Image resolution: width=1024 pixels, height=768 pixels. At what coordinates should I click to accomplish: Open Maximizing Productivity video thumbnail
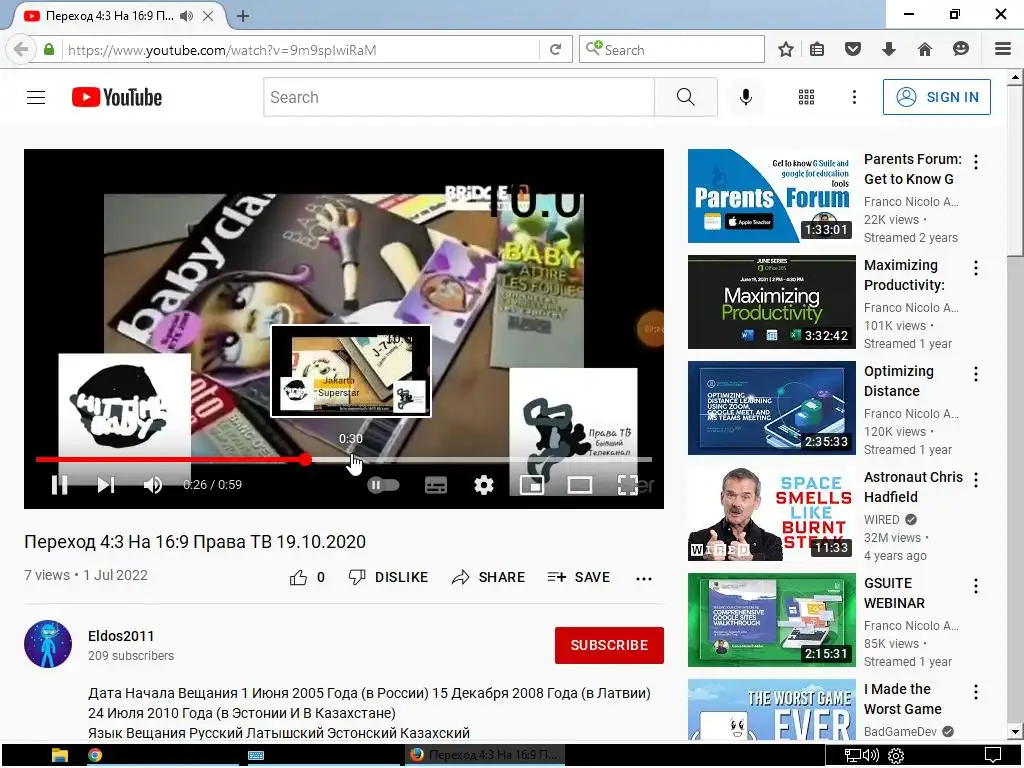pyautogui.click(x=771, y=302)
